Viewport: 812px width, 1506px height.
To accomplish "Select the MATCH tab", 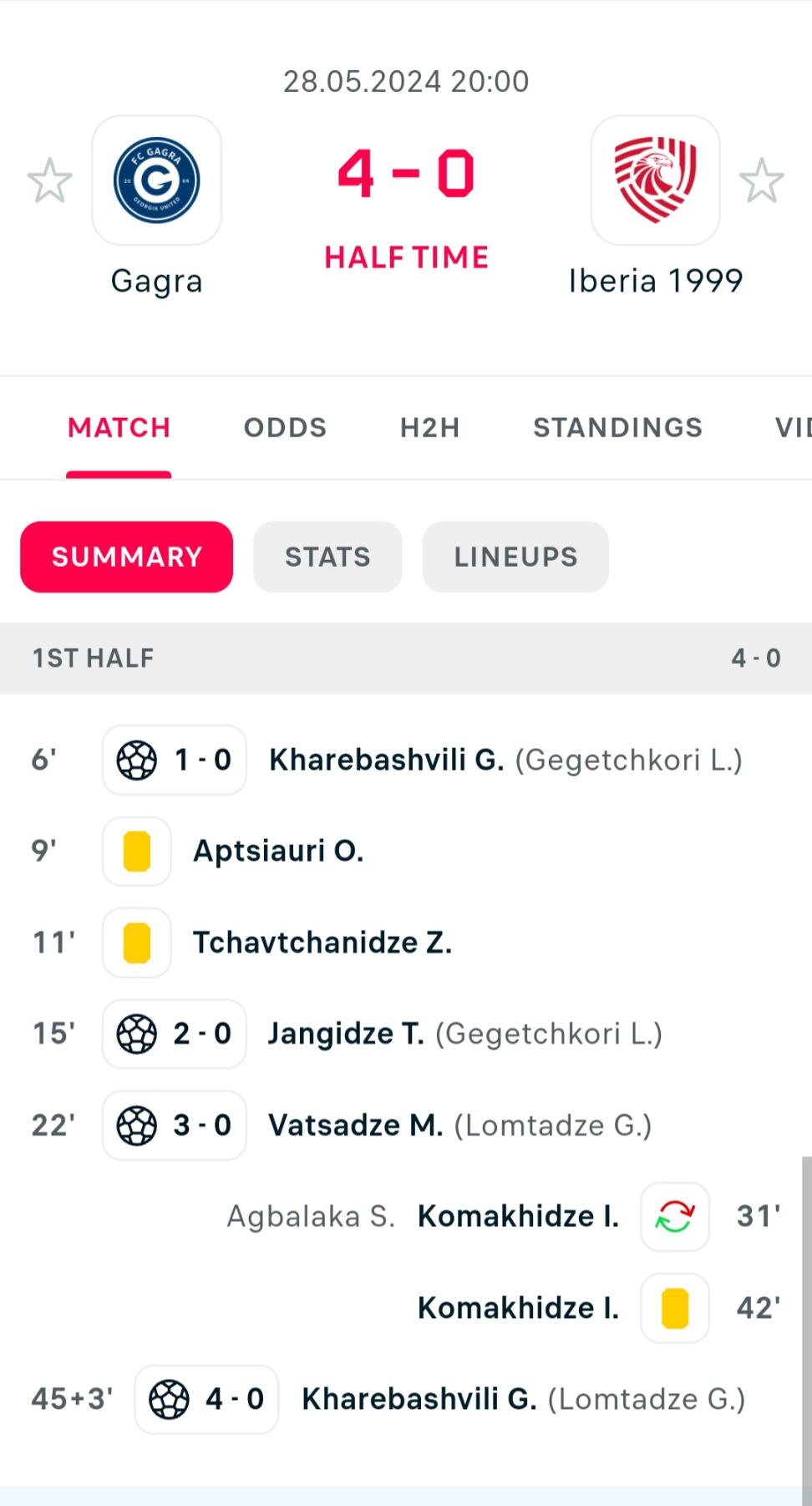I will pos(119,428).
